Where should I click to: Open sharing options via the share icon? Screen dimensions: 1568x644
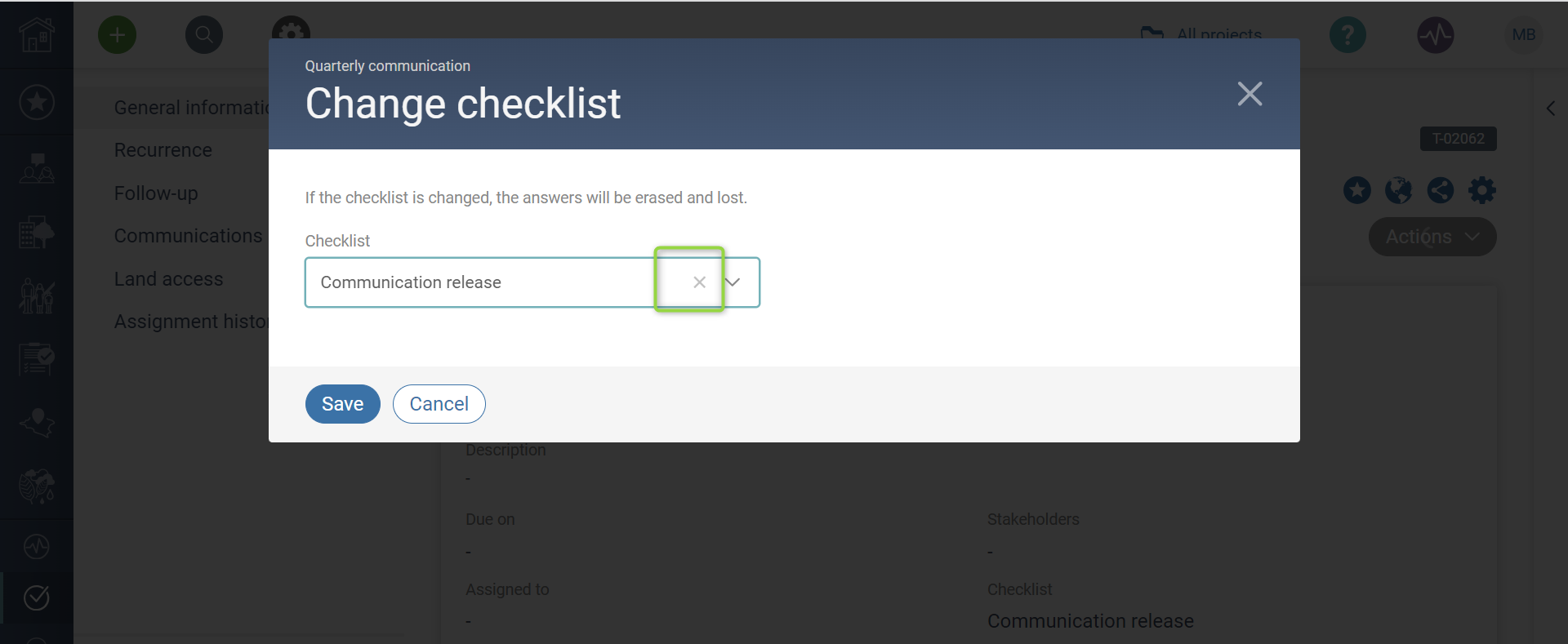1441,189
